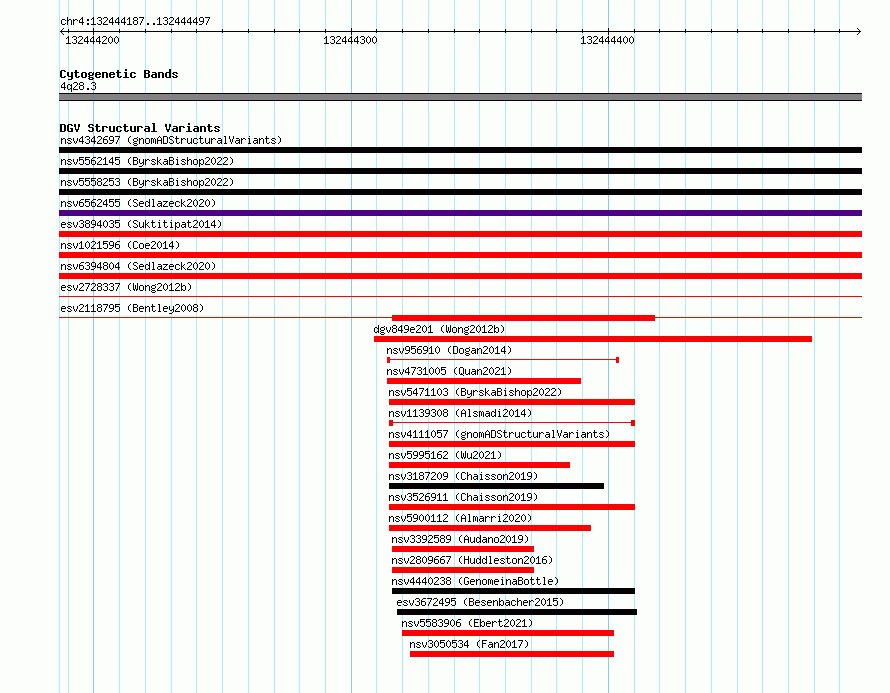Select the nsv3187209 Chaisson2019 label
Viewport: 890px width, 693px height.
[463, 476]
